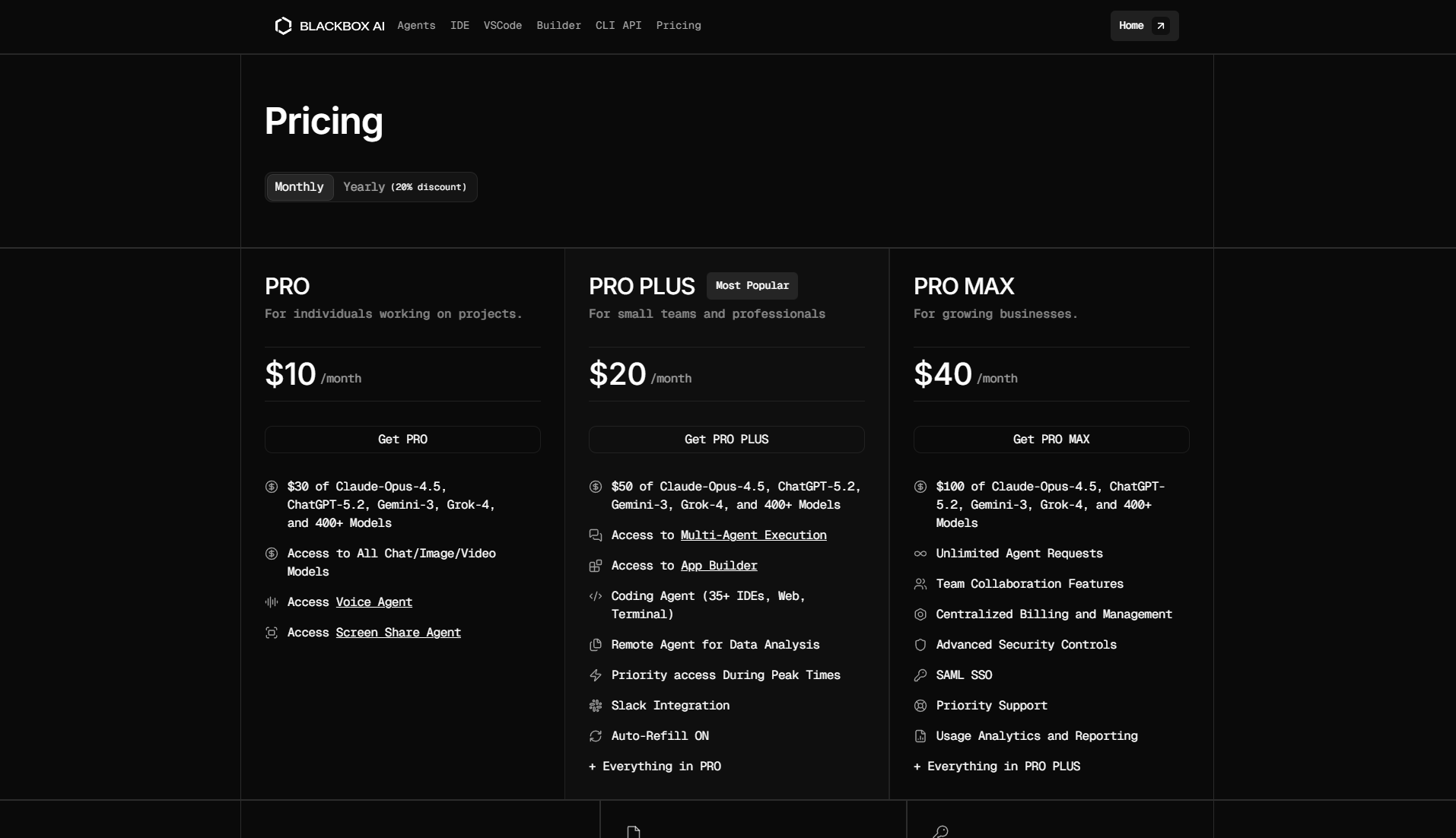The height and width of the screenshot is (838, 1456).
Task: Click the refresh icon beside Auto-Refill ON
Action: [x=596, y=736]
